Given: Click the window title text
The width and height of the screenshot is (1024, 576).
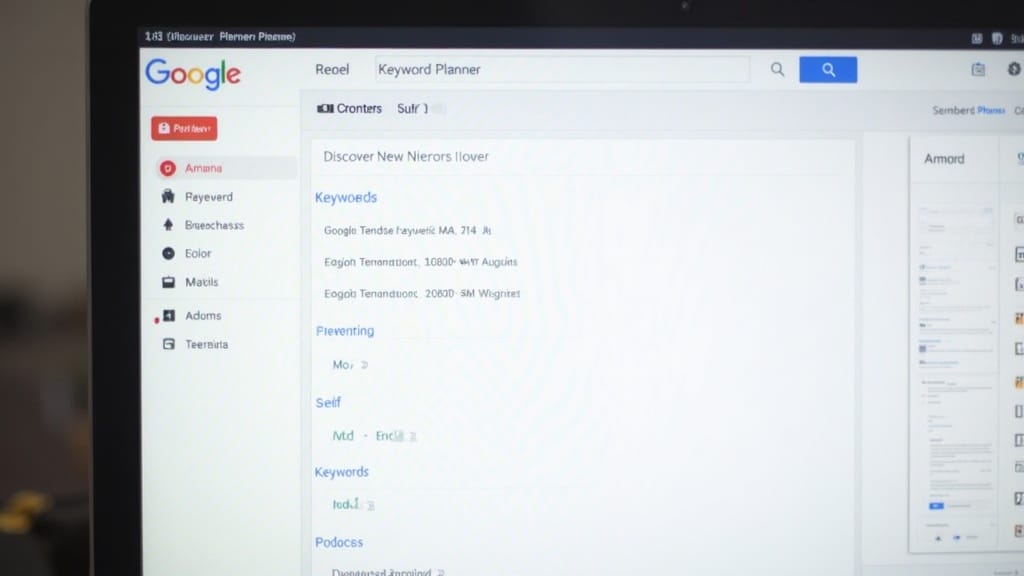Looking at the screenshot, I should click(220, 37).
